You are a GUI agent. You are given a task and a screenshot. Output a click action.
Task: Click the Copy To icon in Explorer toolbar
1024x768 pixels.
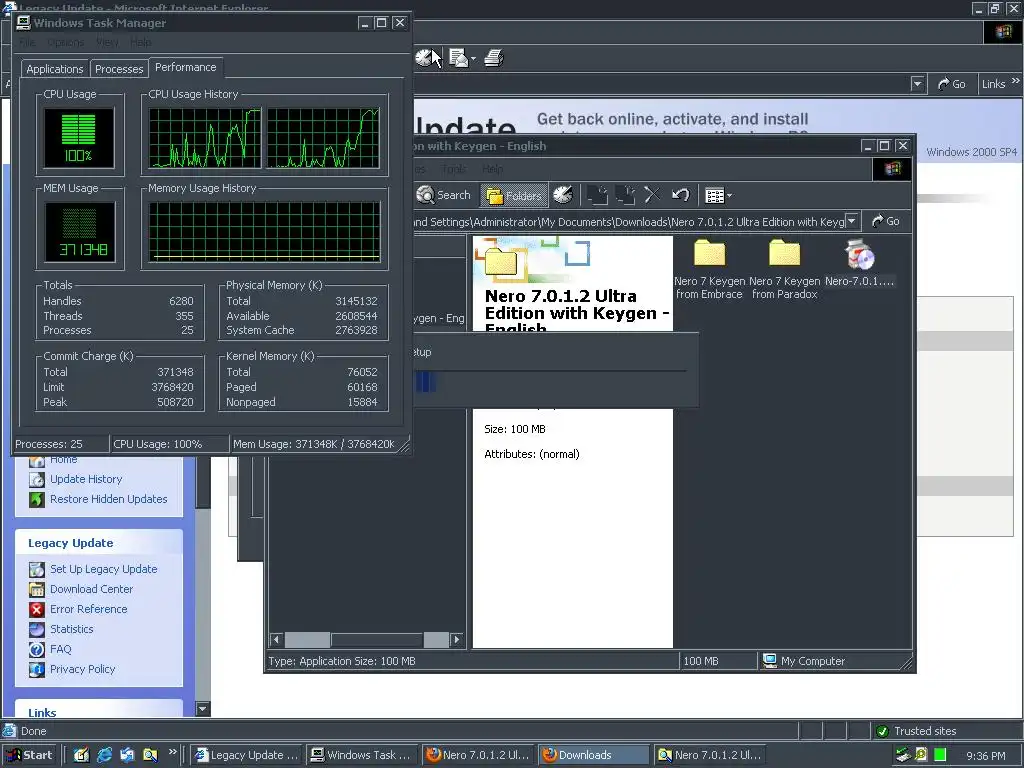[625, 195]
